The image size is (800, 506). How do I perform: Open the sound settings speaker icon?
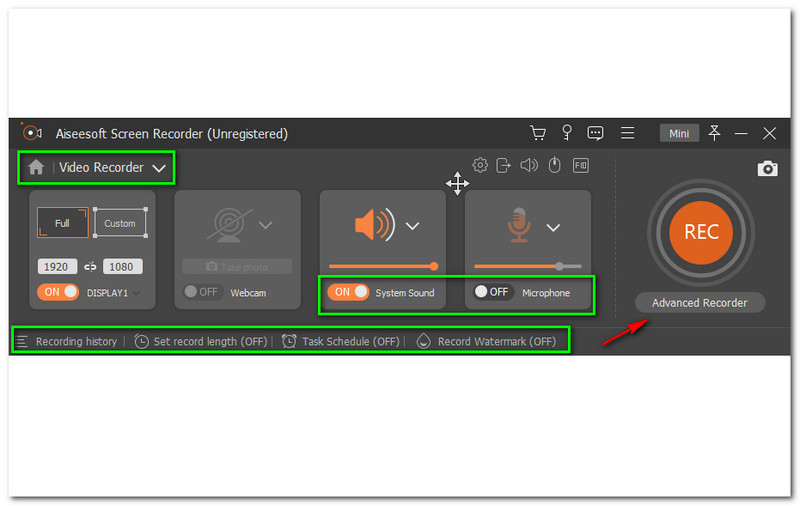coord(529,165)
